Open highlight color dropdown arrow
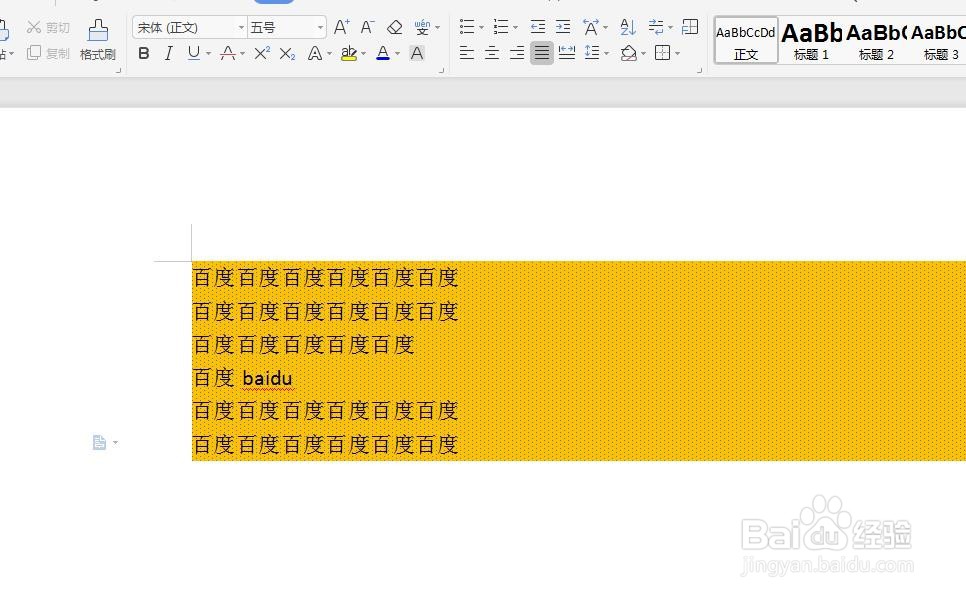Screen dimensions: 966x598 363,54
